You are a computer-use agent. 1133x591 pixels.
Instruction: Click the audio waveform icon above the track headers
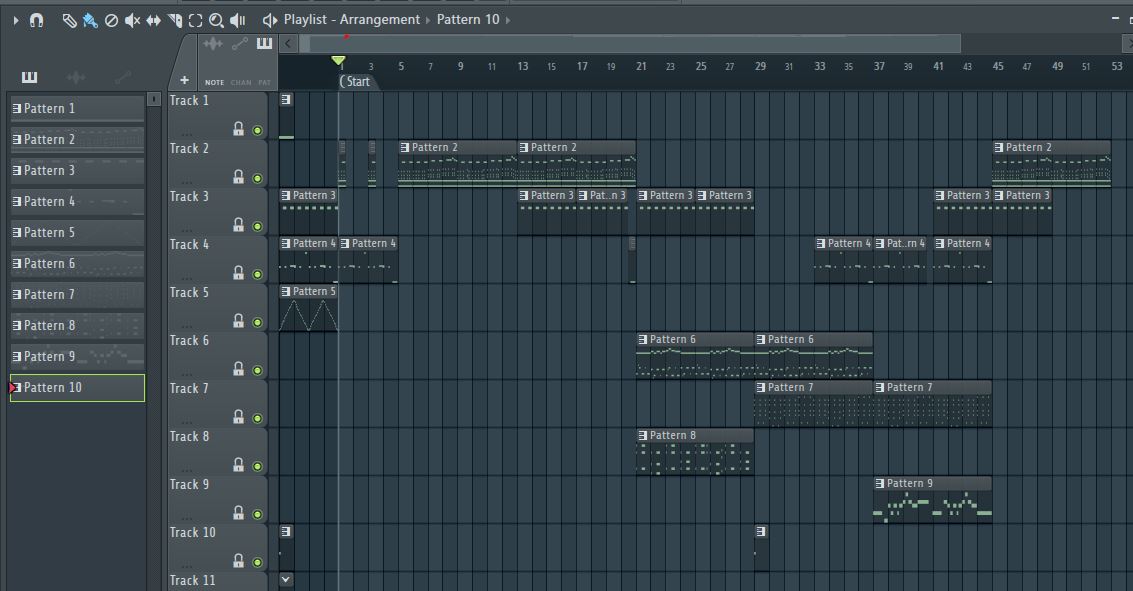pyautogui.click(x=212, y=44)
